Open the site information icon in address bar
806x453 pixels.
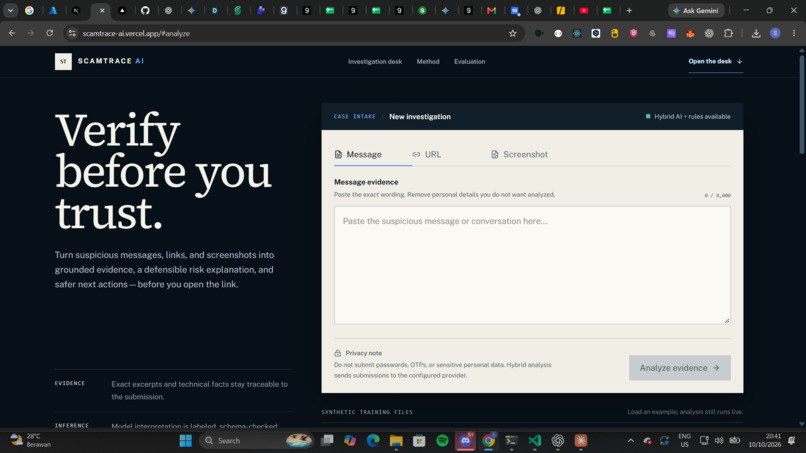(72, 33)
